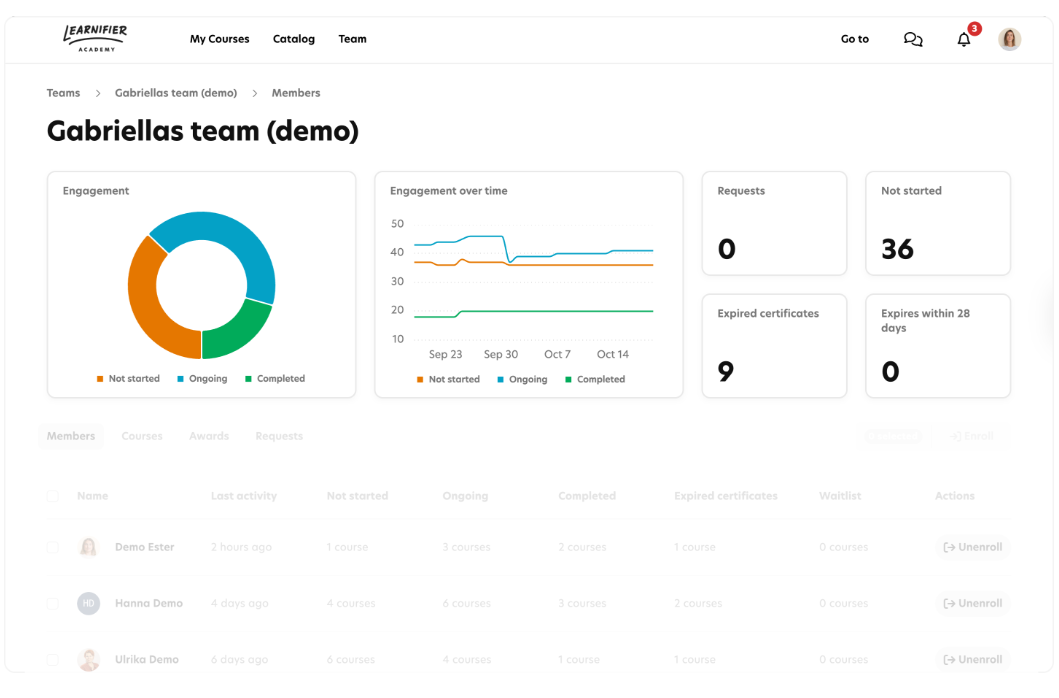Go to the Teams breadcrumb link

coord(63,93)
